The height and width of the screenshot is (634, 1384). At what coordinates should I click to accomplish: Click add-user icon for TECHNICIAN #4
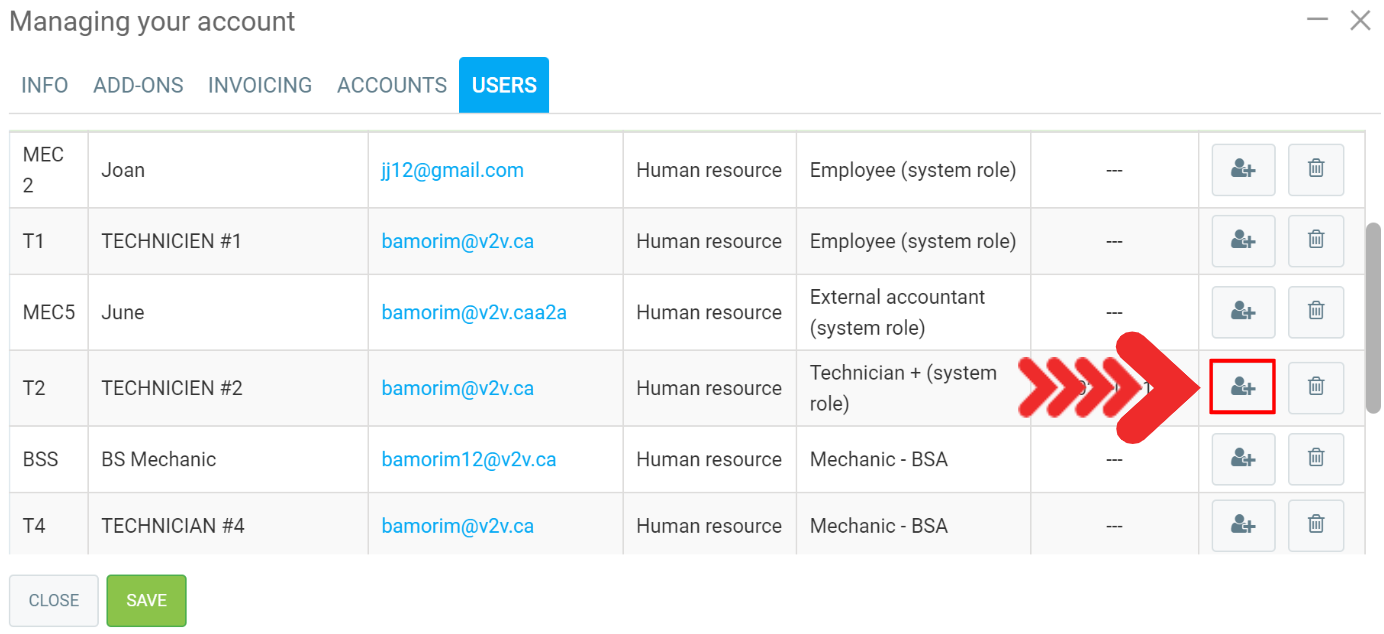[1243, 525]
